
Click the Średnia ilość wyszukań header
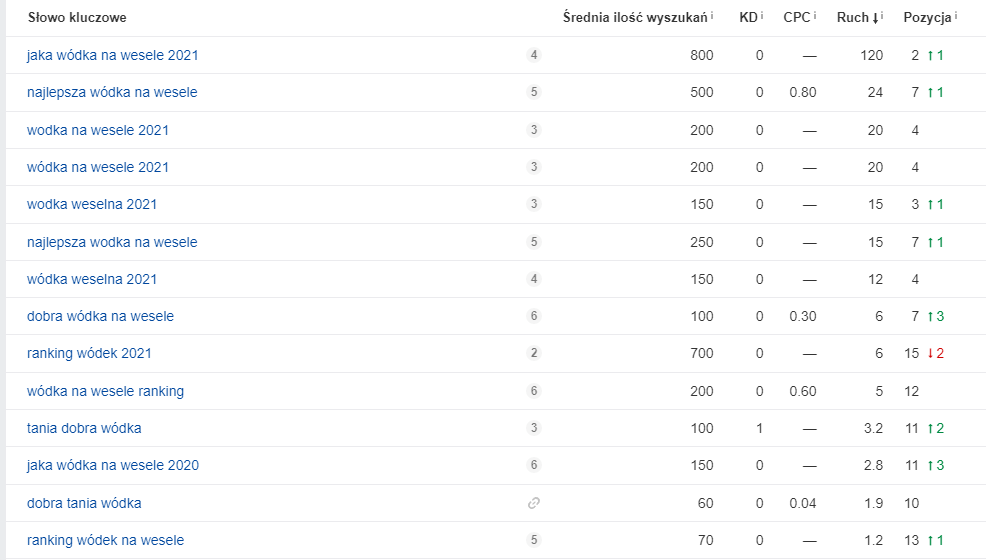click(x=635, y=17)
